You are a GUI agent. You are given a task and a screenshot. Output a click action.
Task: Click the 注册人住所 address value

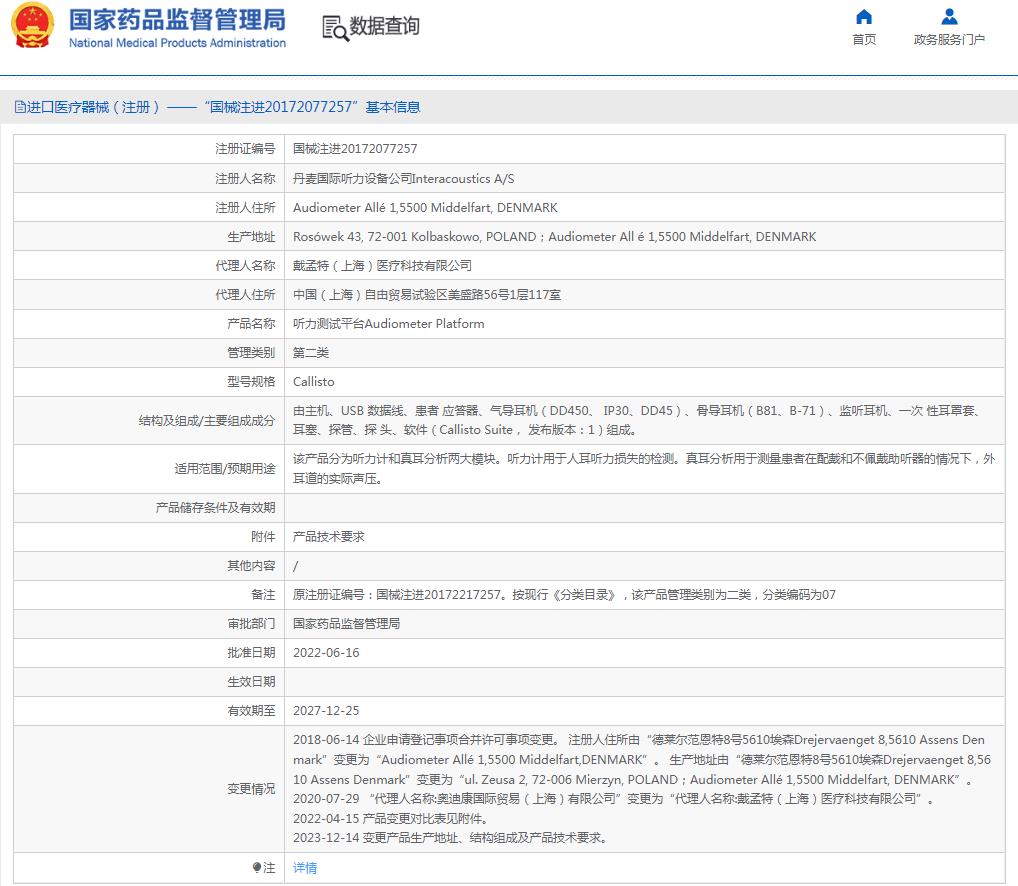click(425, 208)
